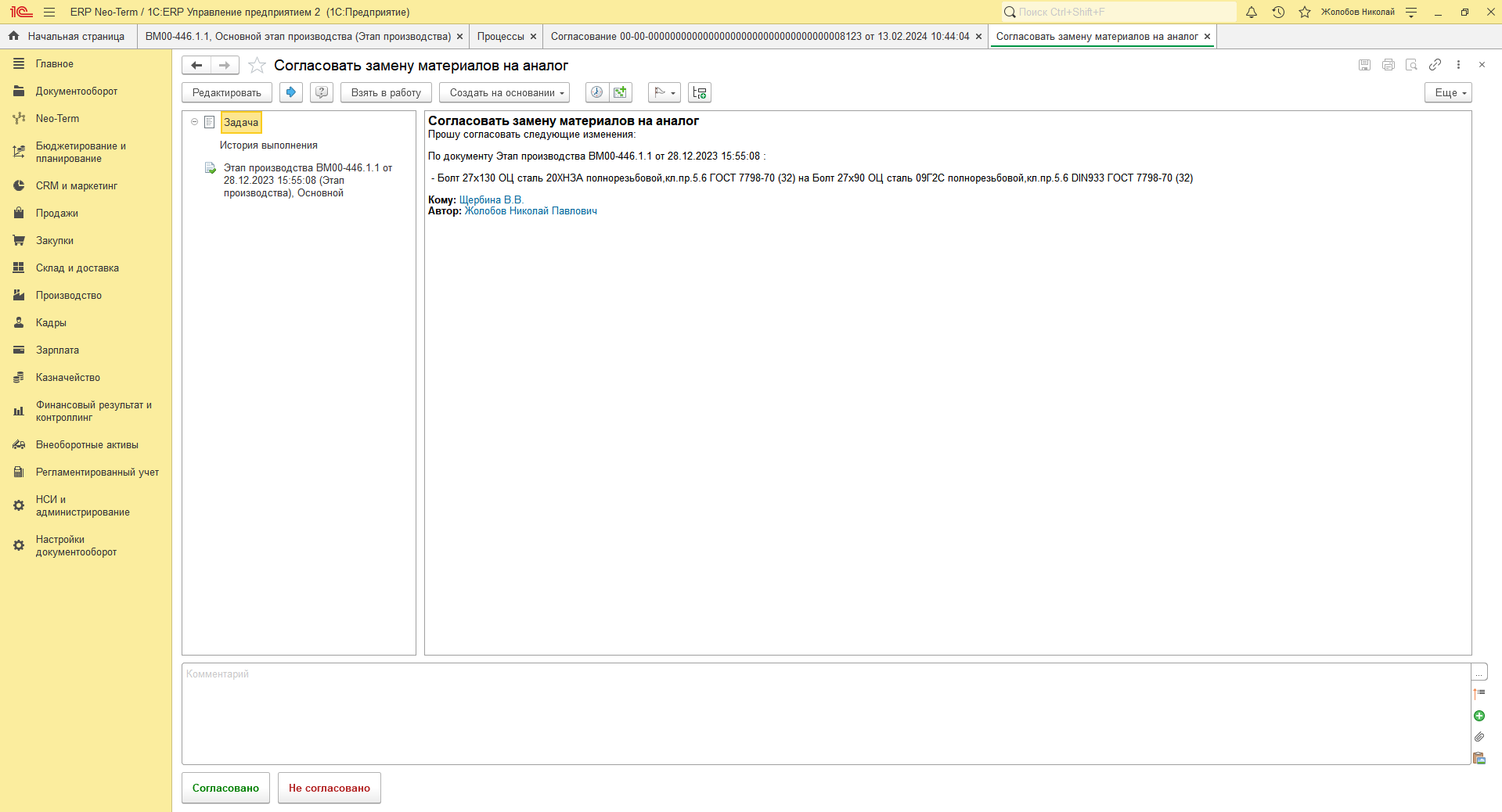Click the paperclip attach icon
The height and width of the screenshot is (812, 1502).
1479,737
